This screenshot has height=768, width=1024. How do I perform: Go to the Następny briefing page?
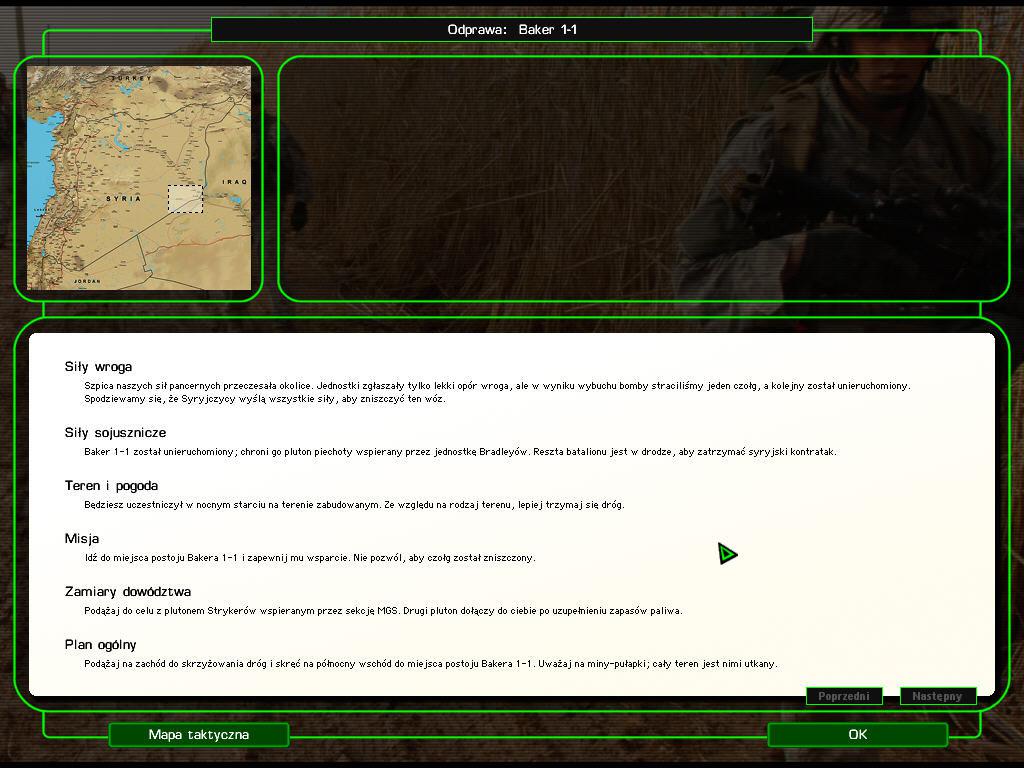(x=937, y=696)
